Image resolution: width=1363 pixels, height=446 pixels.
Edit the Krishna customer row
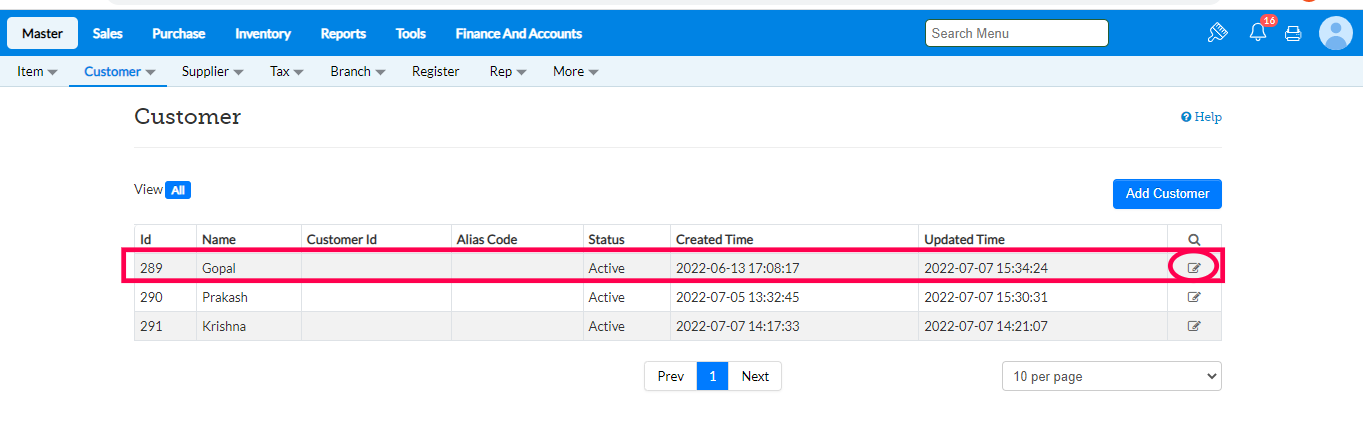1194,326
